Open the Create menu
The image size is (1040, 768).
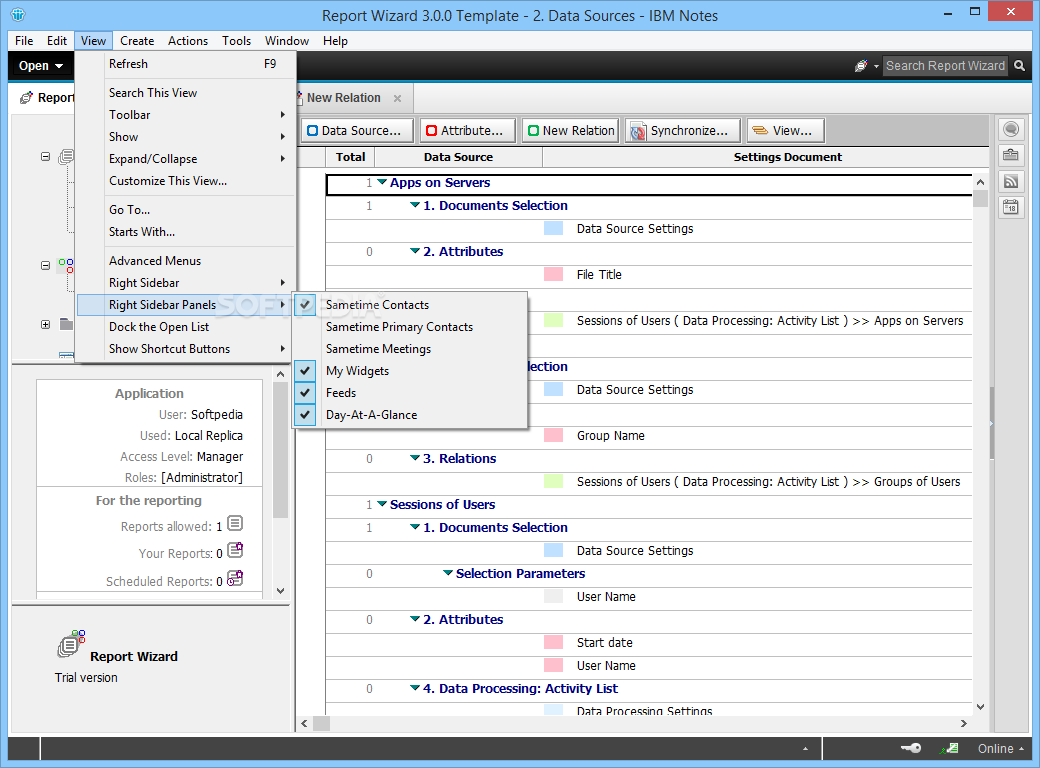[137, 40]
